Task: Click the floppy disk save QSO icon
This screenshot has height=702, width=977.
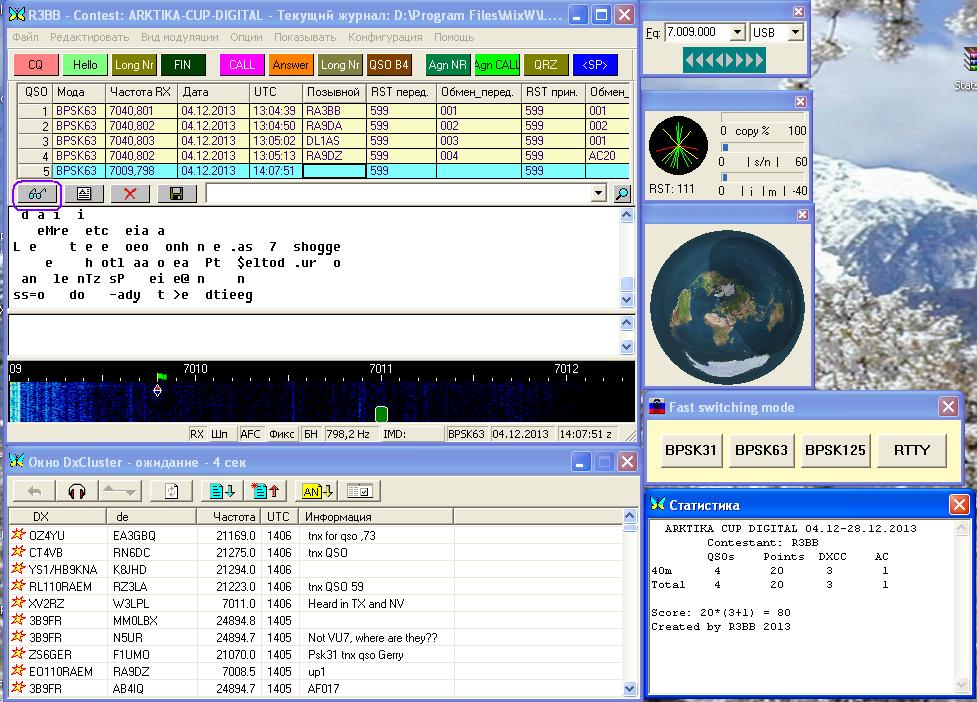Action: [176, 193]
